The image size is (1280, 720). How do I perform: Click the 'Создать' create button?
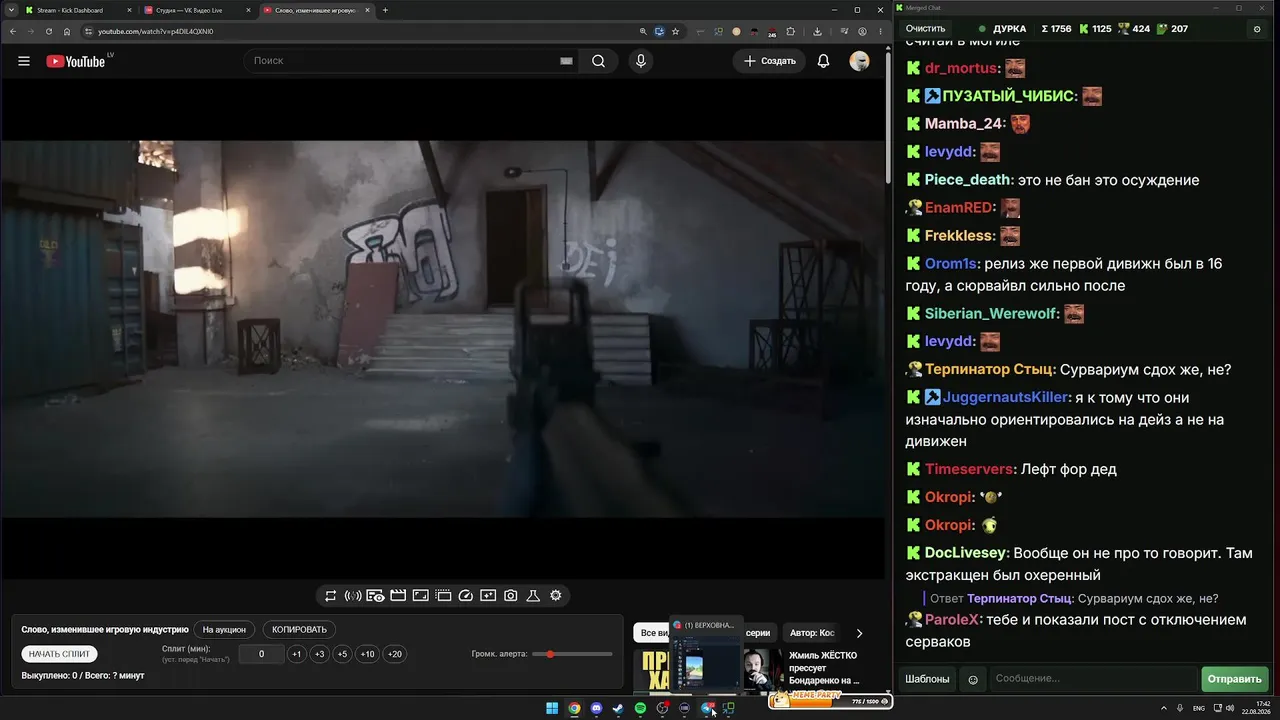(x=769, y=61)
